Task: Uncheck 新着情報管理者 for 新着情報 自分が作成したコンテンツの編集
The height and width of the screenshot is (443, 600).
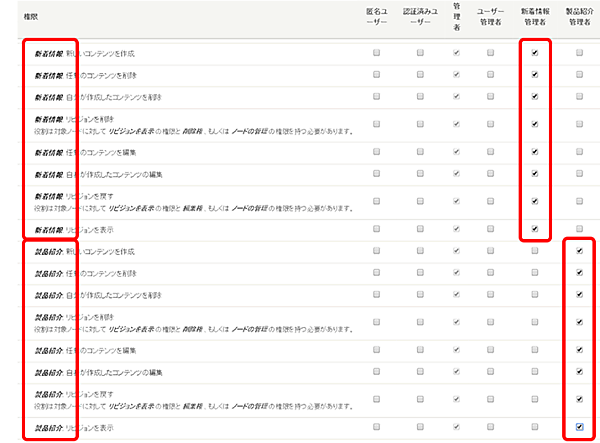Action: tap(536, 174)
